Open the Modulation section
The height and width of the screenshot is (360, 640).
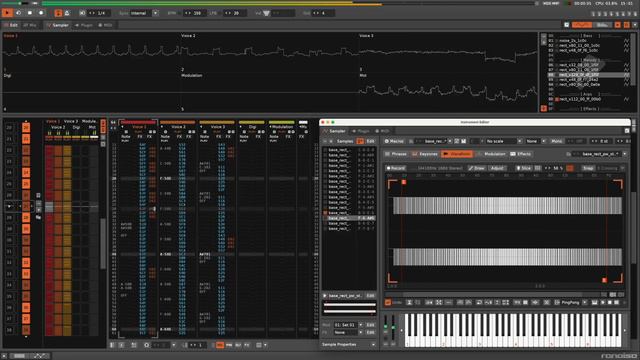tap(491, 154)
